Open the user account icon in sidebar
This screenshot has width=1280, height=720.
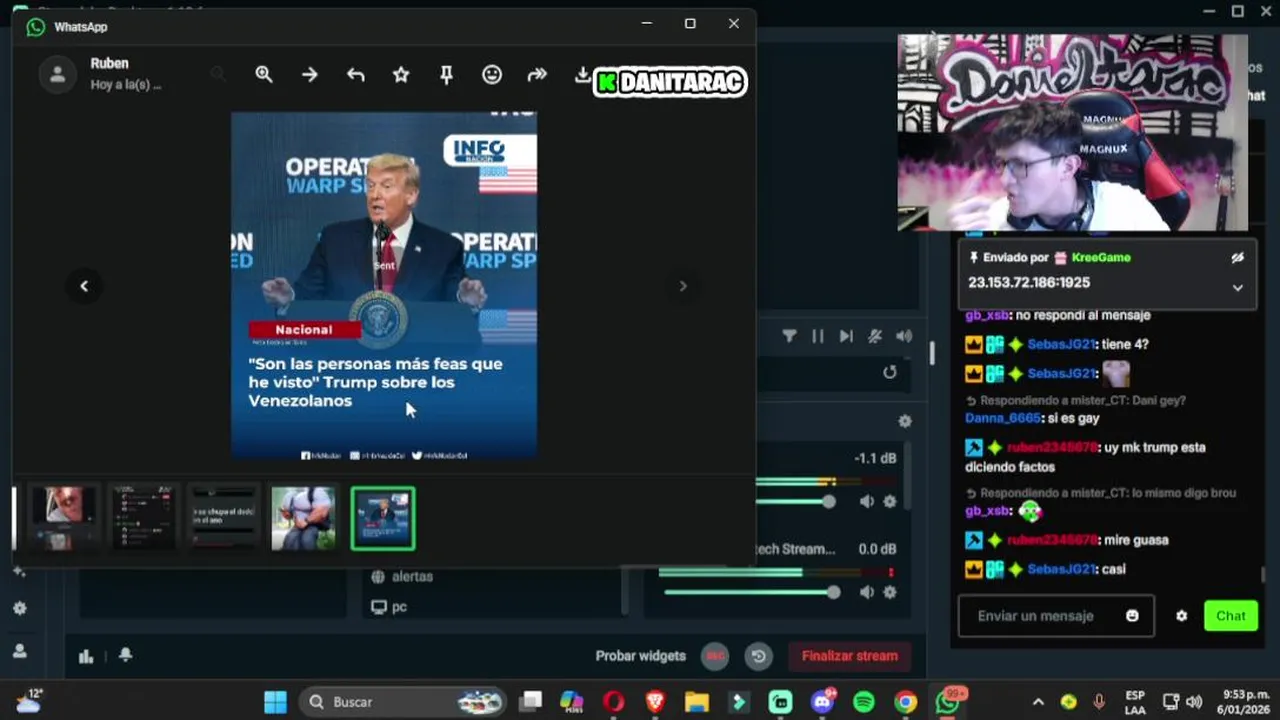pos(19,650)
